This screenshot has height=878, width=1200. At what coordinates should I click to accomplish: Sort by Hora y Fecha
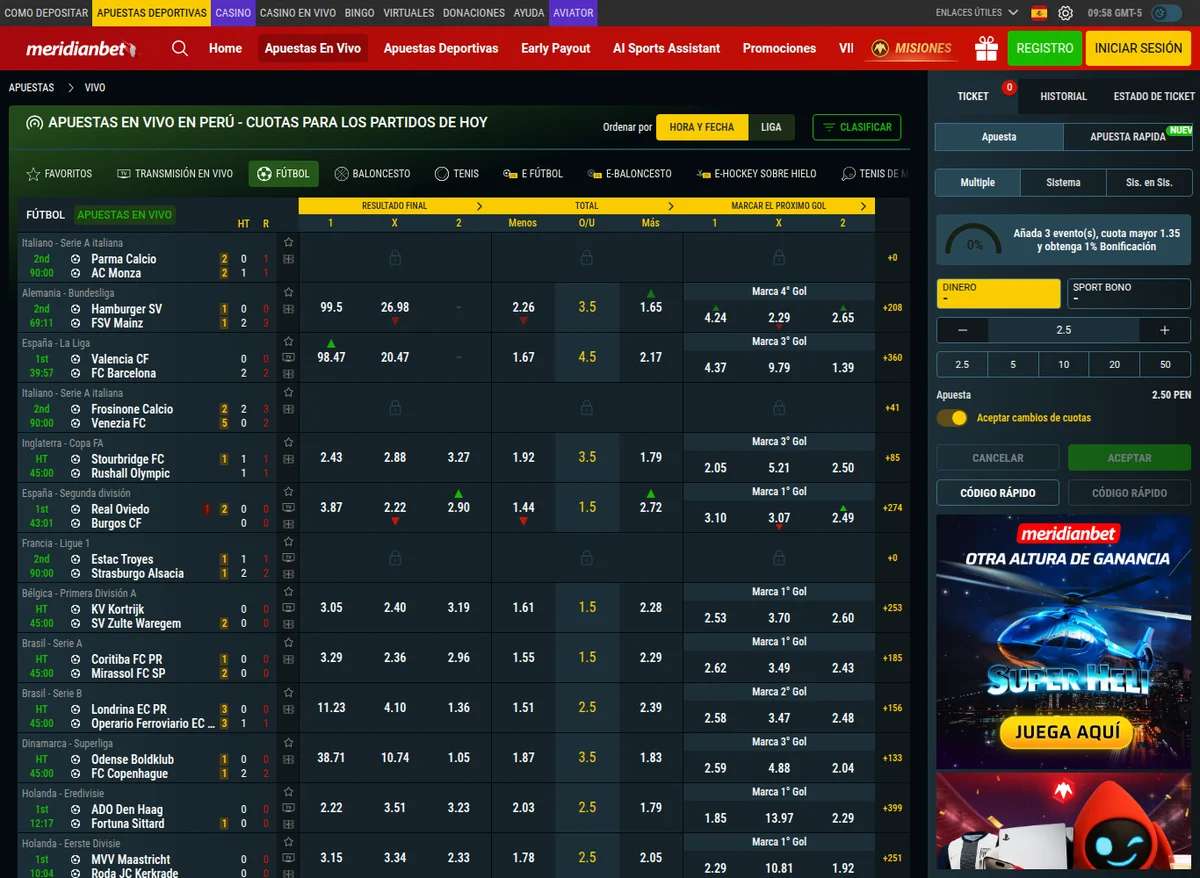click(x=701, y=127)
